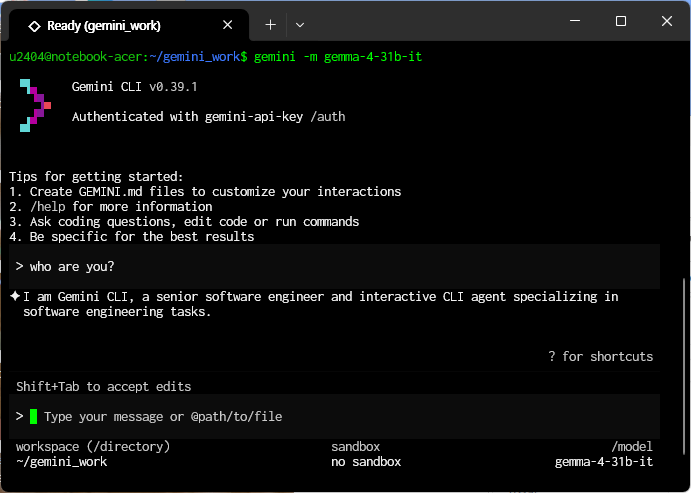Click the 'u2404@notebook-acer' prompt text
This screenshot has height=493, width=691.
[75, 57]
